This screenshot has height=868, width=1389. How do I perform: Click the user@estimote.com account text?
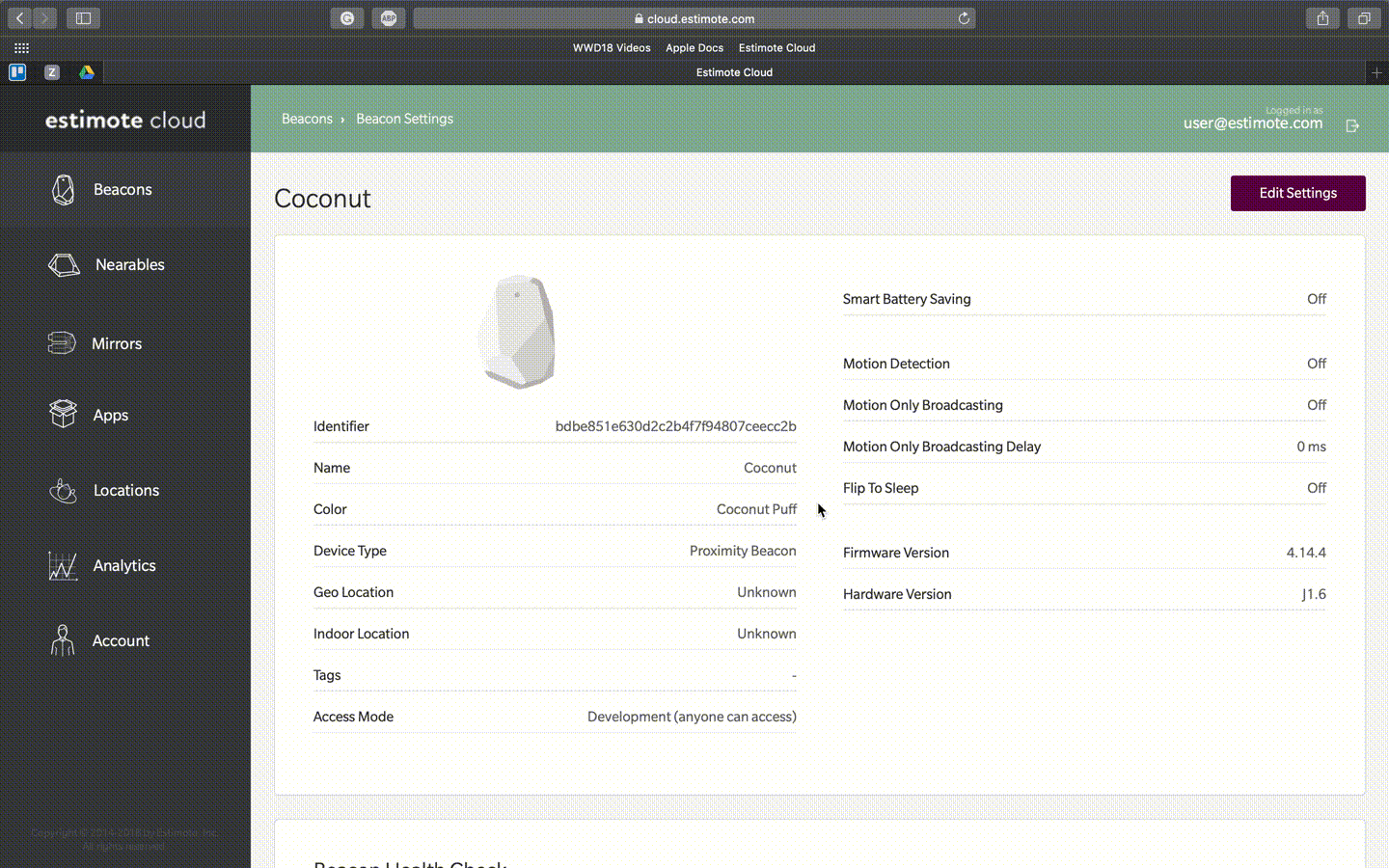point(1253,123)
